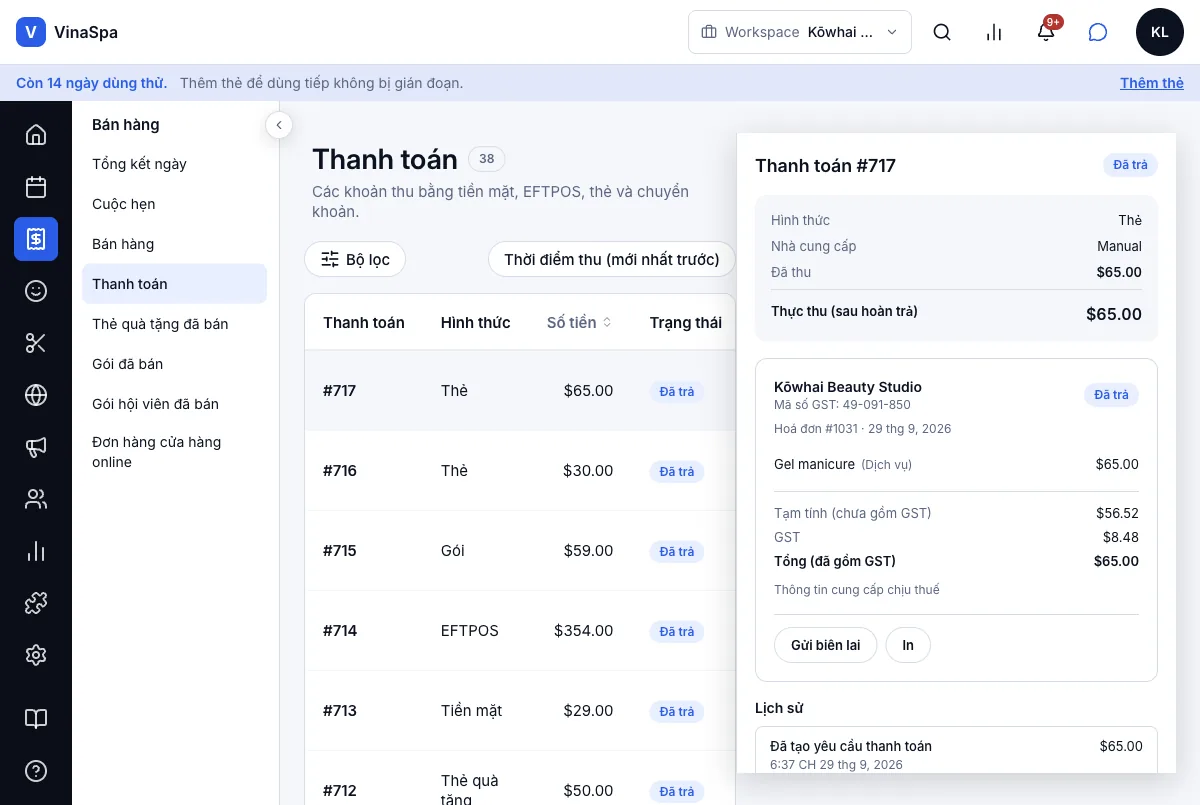Image resolution: width=1200 pixels, height=805 pixels.
Task: Click the In print button
Action: pos(908,645)
